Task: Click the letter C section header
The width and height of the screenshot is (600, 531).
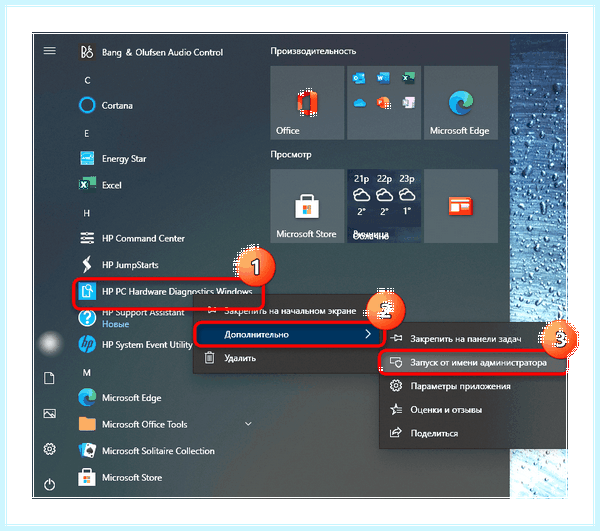Action: tap(87, 80)
